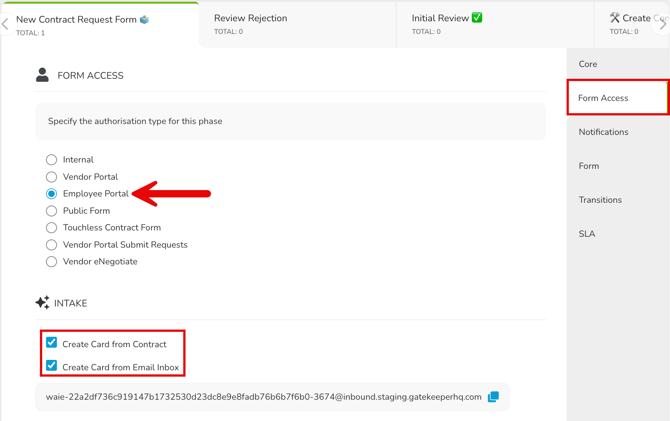670x421 pixels.
Task: Open the Transitions section
Action: point(618,200)
